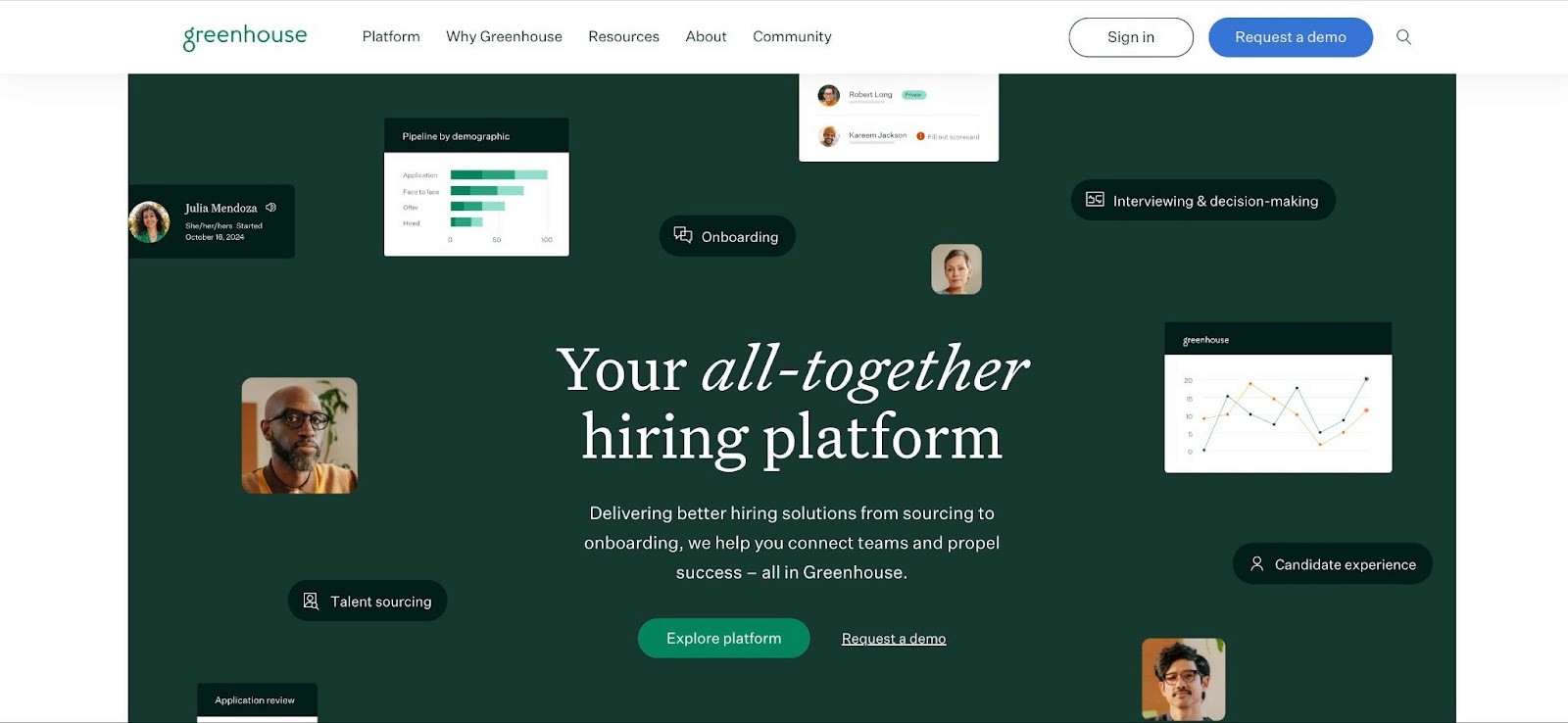The image size is (1568, 723).
Task: Open the Why Greenhouse menu
Action: (x=504, y=36)
